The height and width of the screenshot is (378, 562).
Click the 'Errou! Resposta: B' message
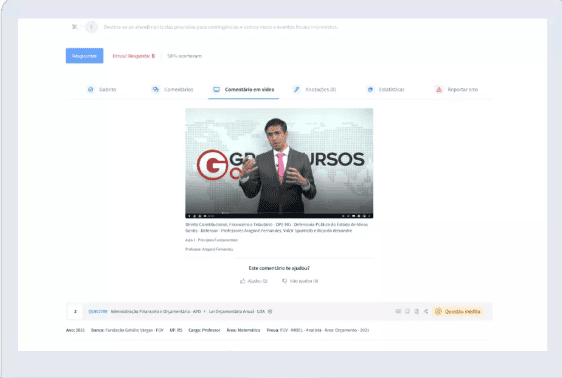134,56
